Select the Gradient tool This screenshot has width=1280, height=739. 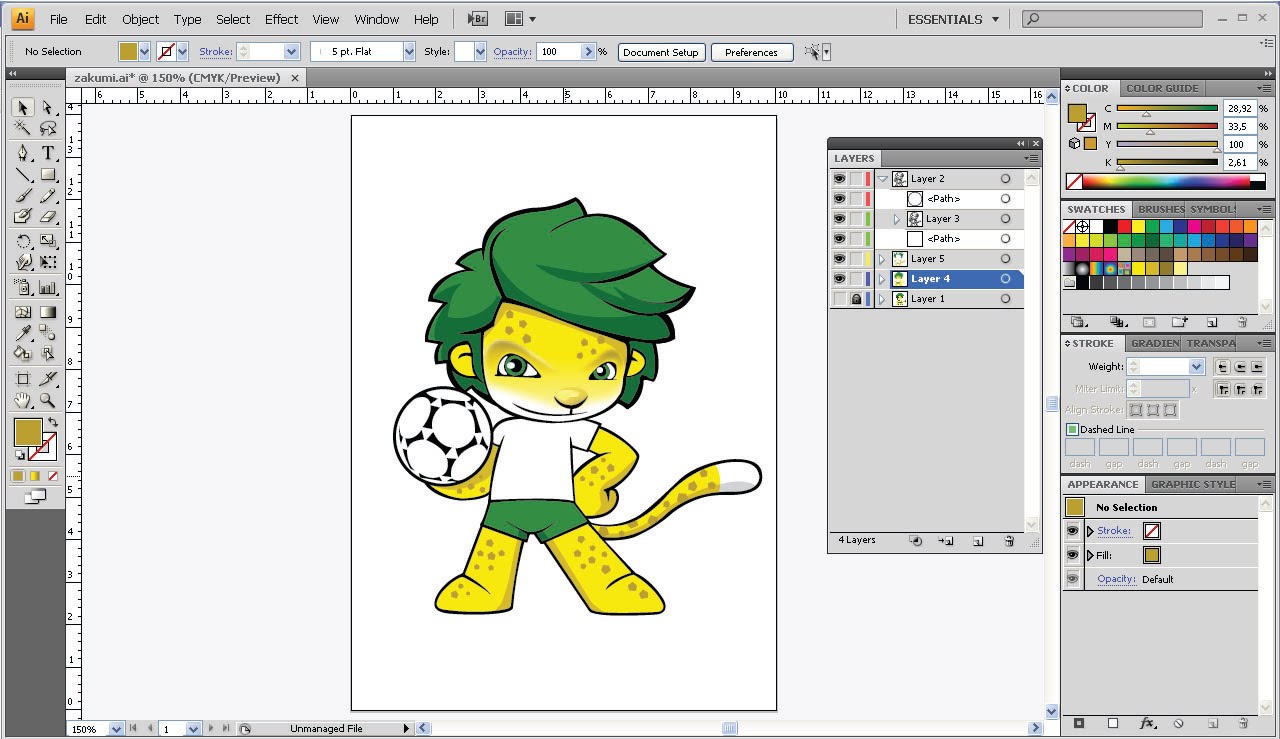click(x=47, y=312)
